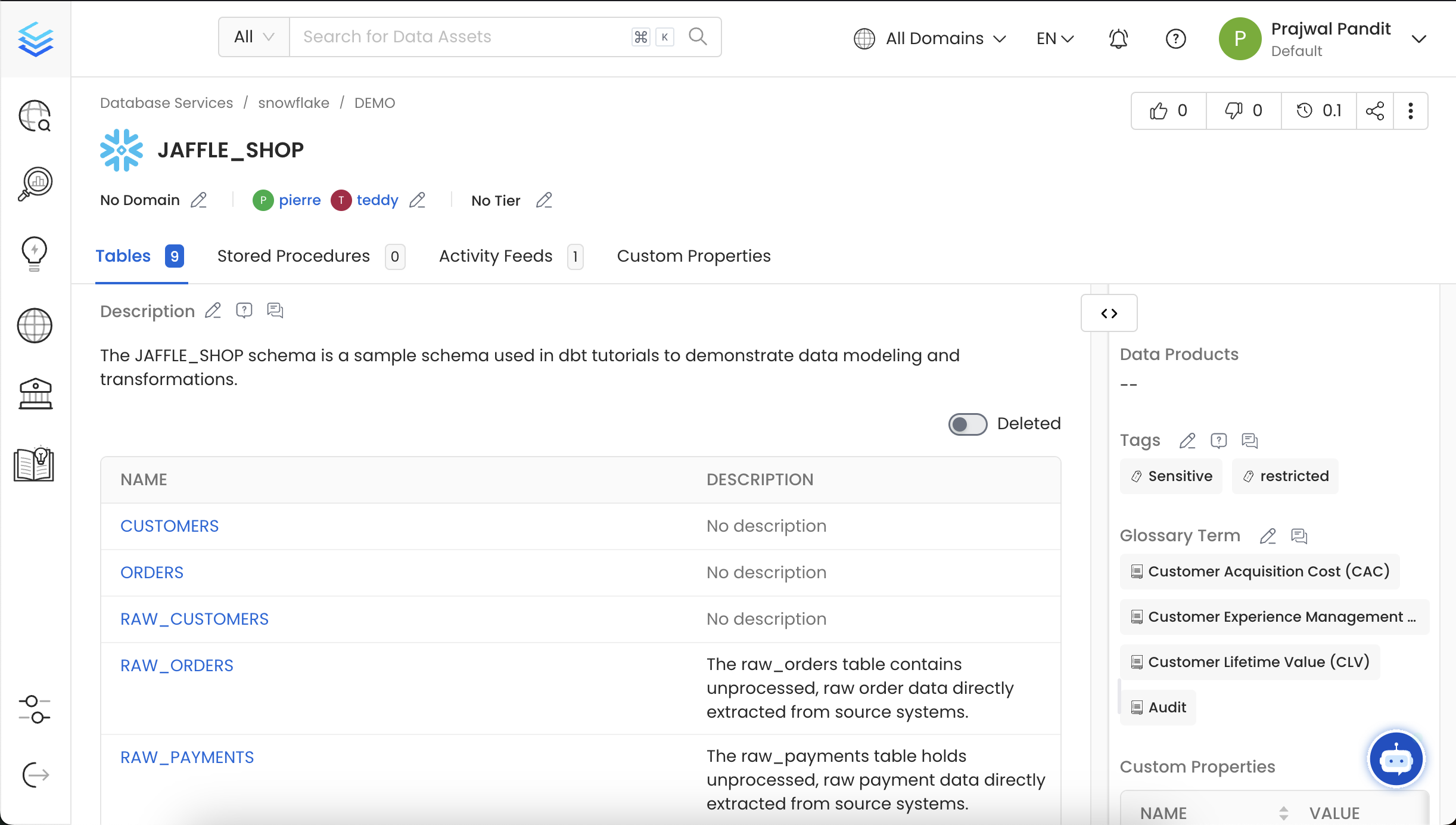The image size is (1456, 825).
Task: Click the thumbs down dislike icon
Action: pyautogui.click(x=1234, y=111)
